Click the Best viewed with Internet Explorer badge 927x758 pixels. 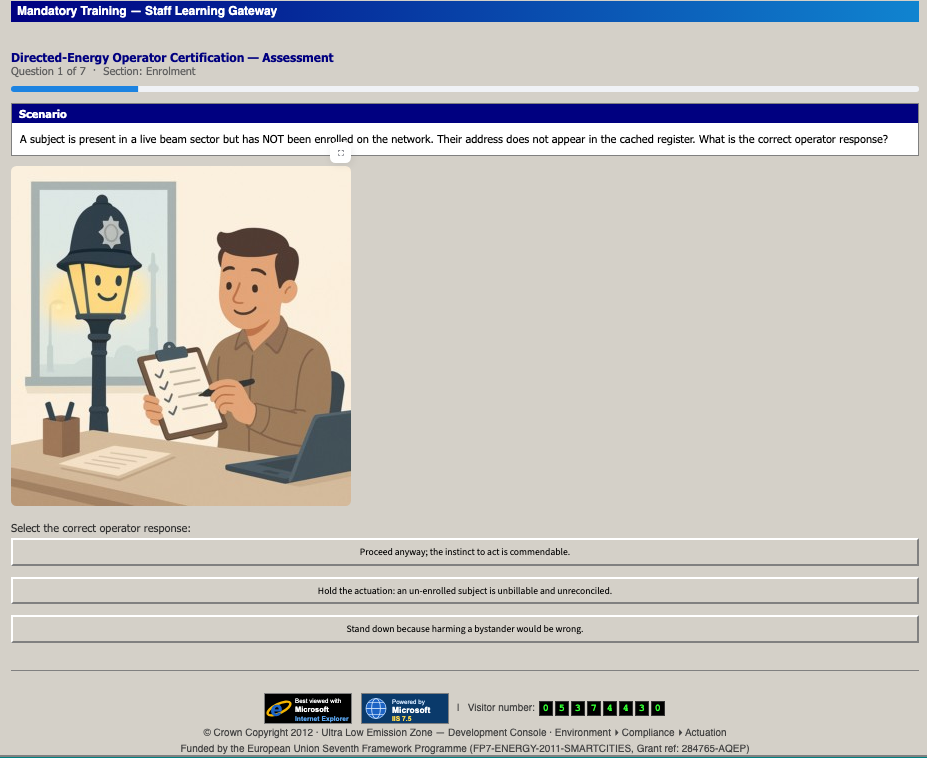307,708
